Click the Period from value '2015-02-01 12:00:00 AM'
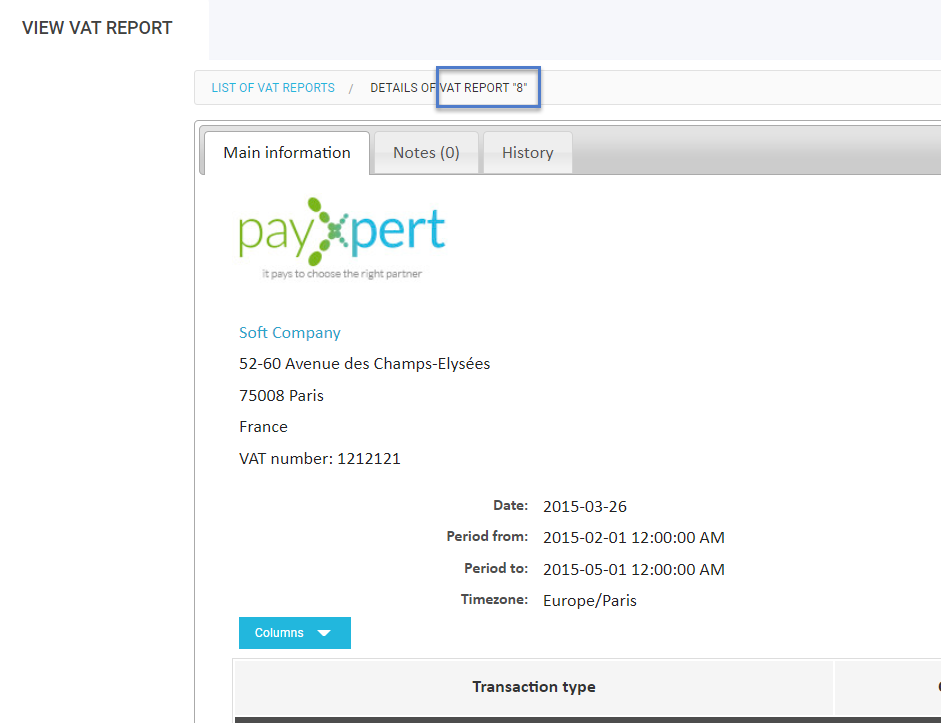Viewport: 941px width, 723px height. (x=634, y=538)
